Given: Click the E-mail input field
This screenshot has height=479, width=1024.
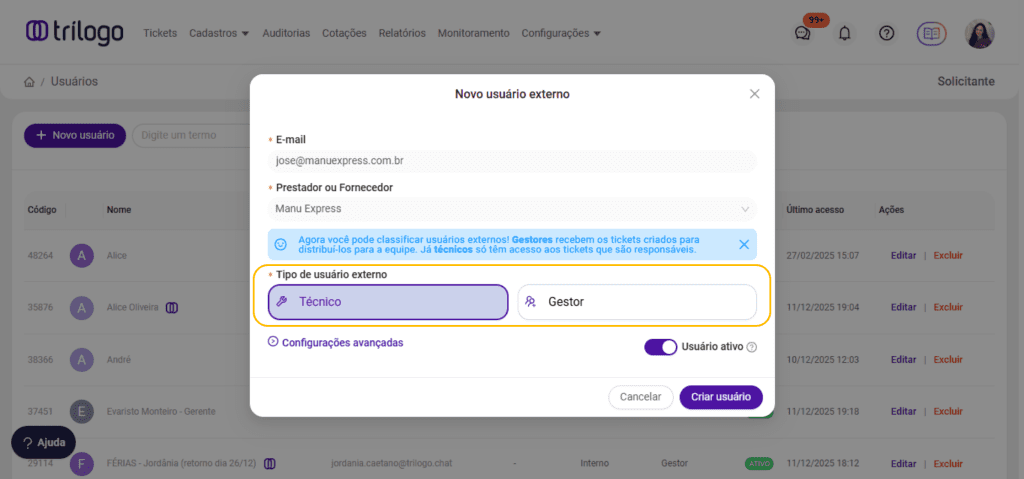Looking at the screenshot, I should (x=512, y=161).
